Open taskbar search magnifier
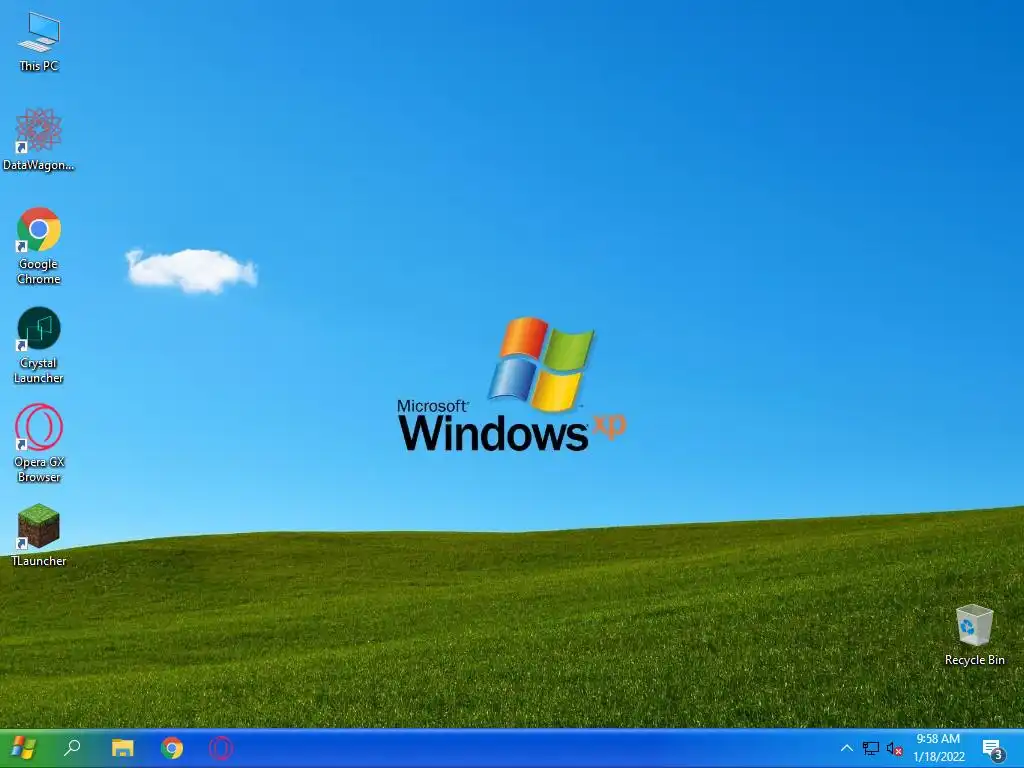 click(x=72, y=748)
